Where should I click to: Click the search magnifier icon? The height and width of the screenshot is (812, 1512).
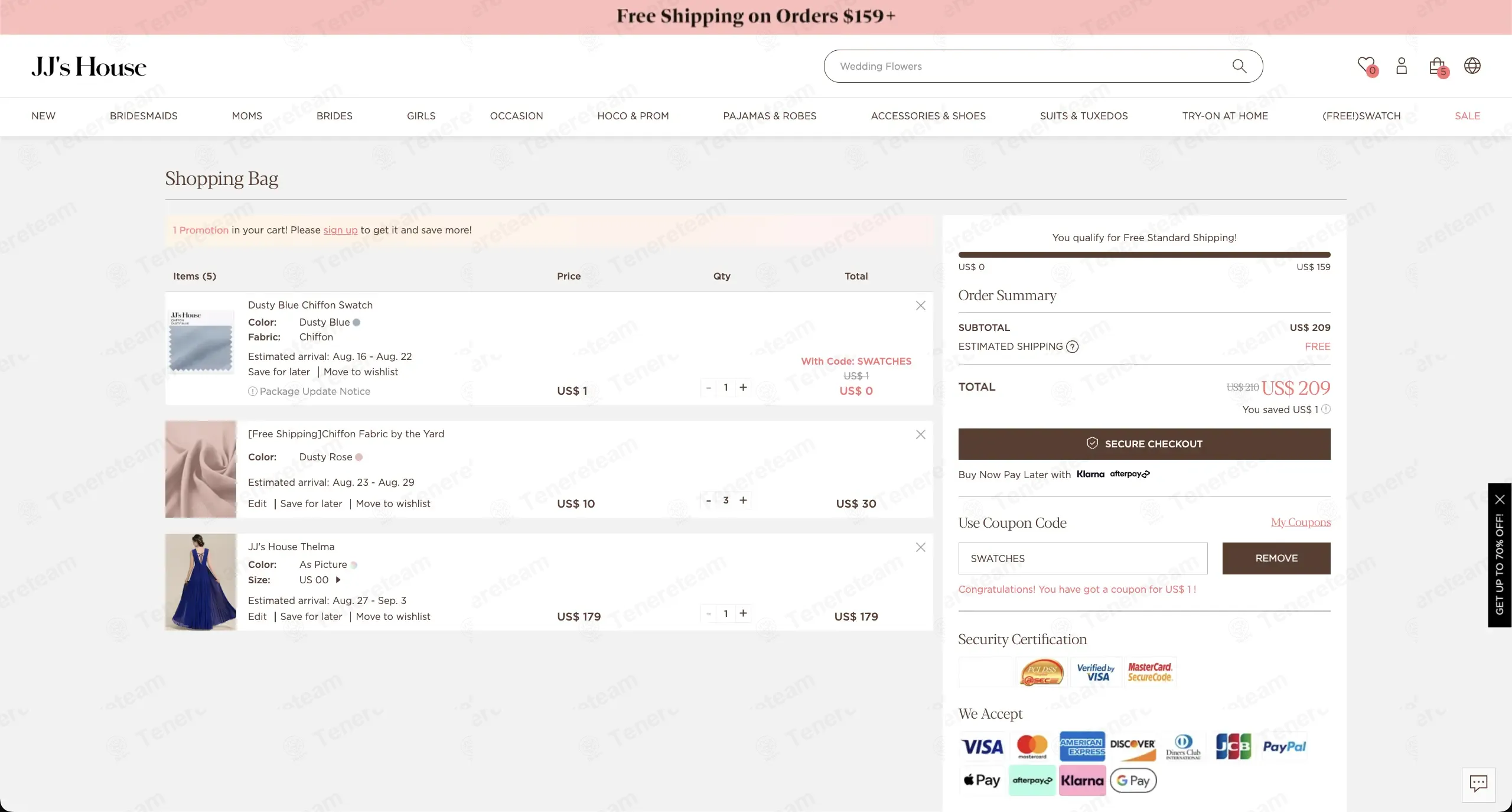(x=1239, y=66)
